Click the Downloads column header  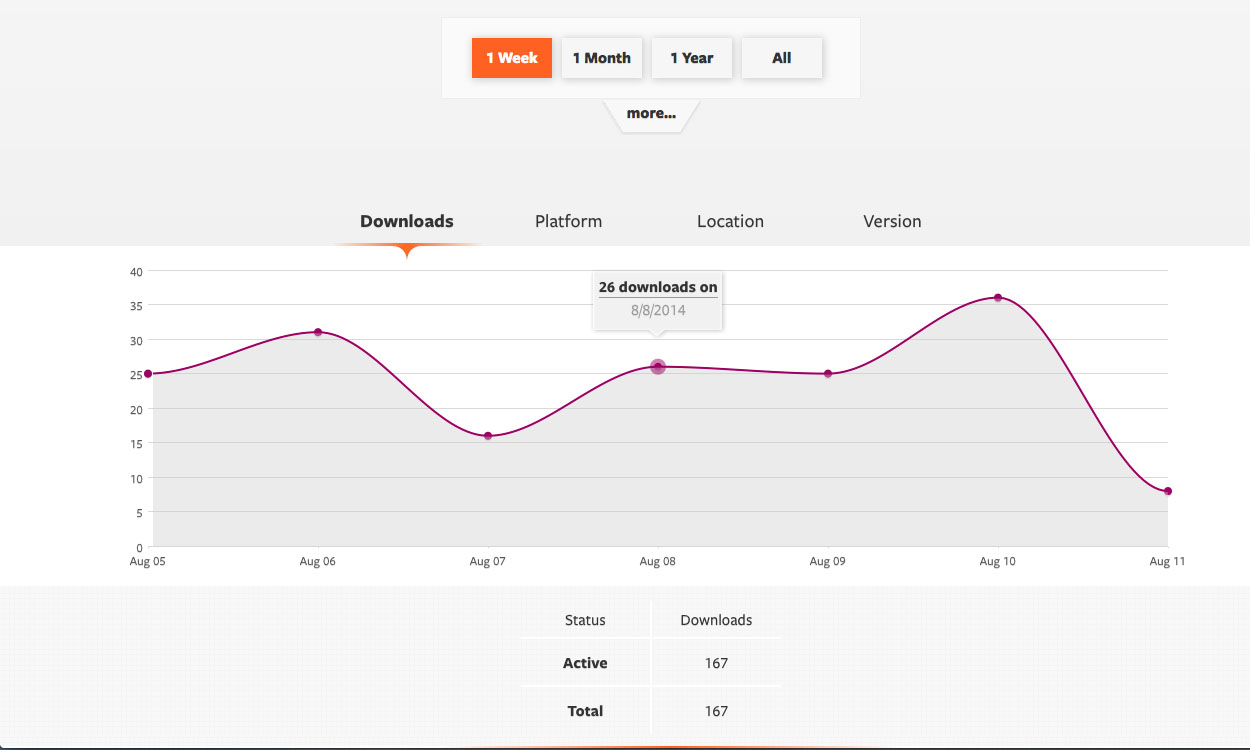tap(716, 620)
